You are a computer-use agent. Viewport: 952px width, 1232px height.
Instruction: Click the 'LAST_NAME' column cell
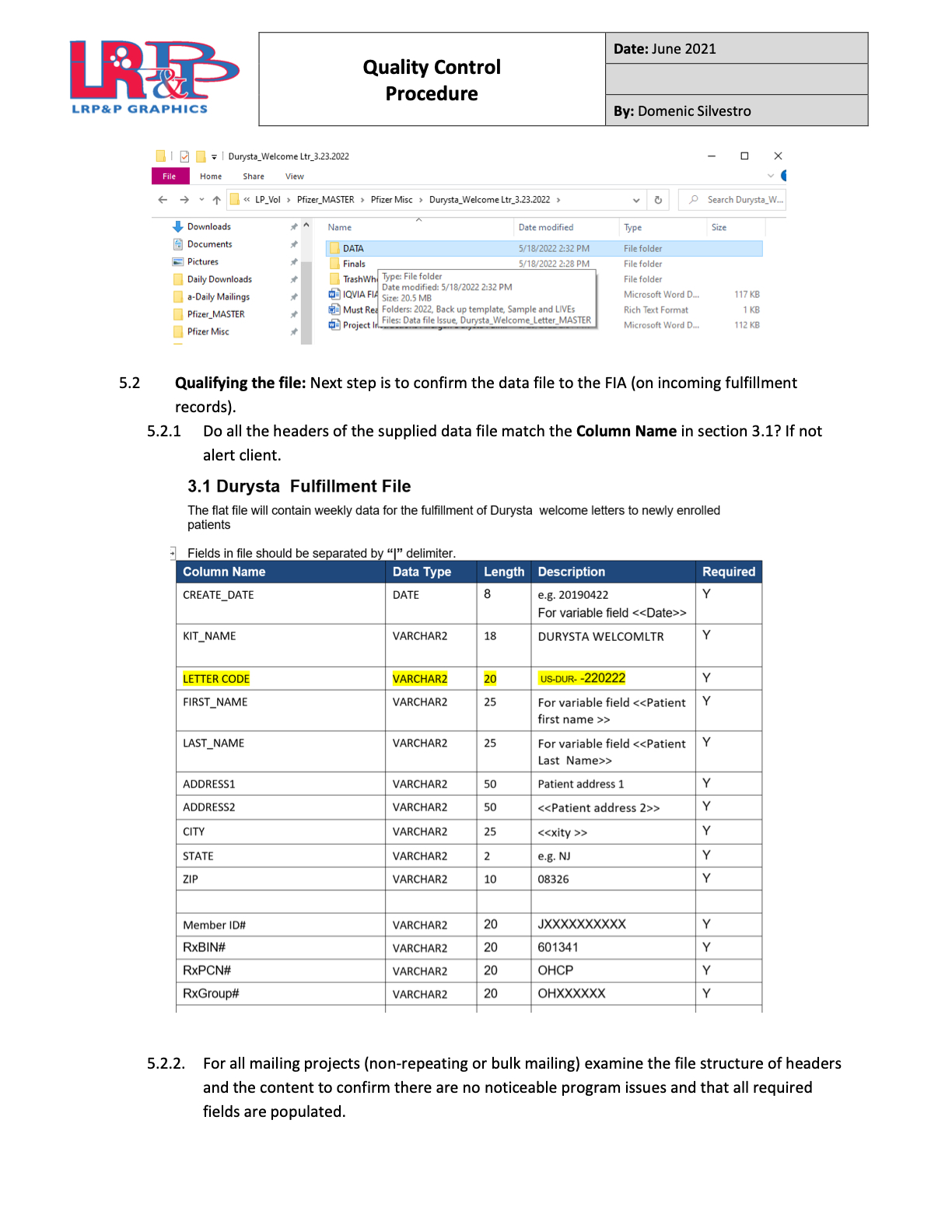click(281, 751)
